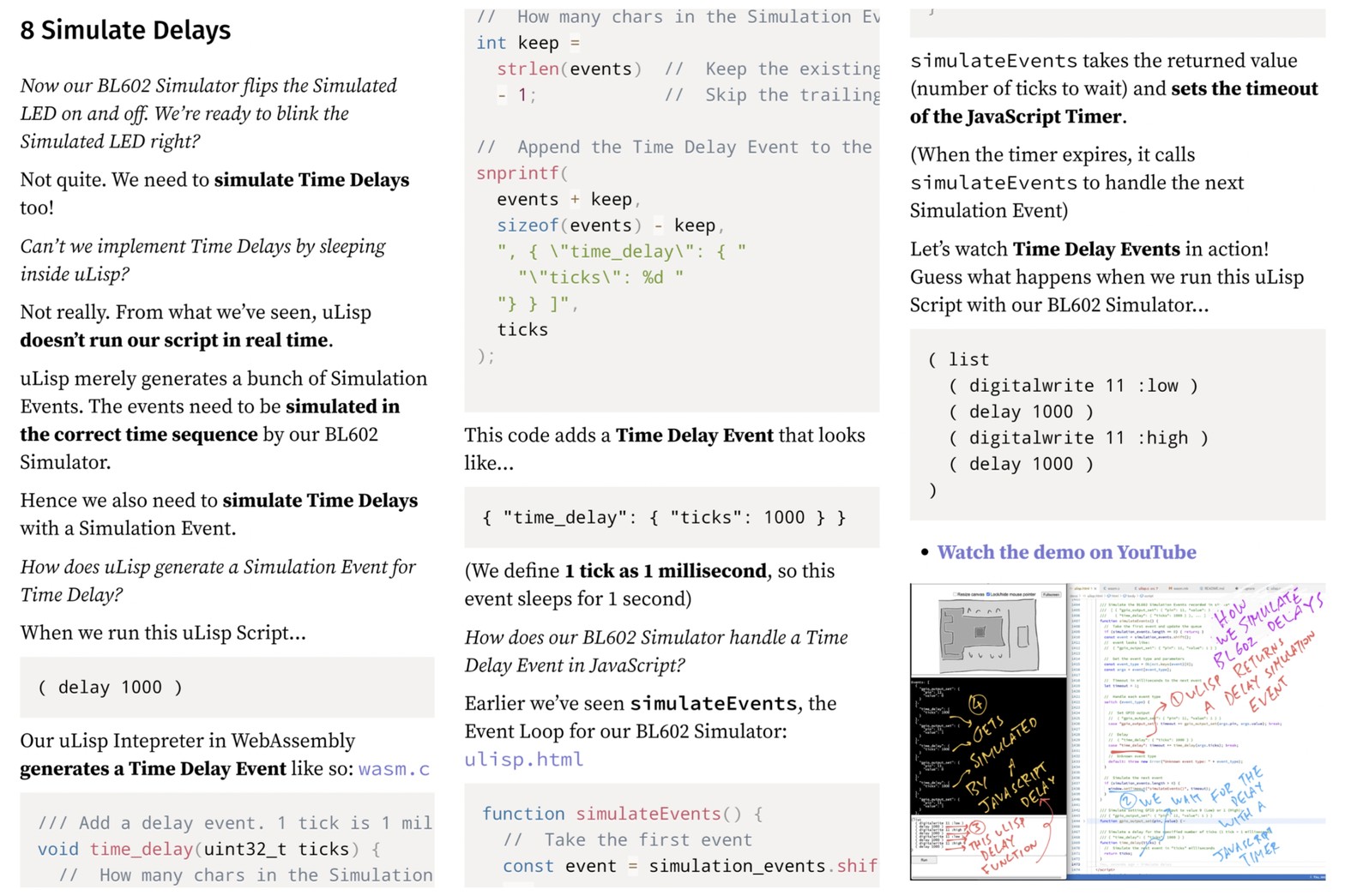Click the yellow circled number 4 annotation
This screenshot has height=896, width=1345.
tap(977, 705)
